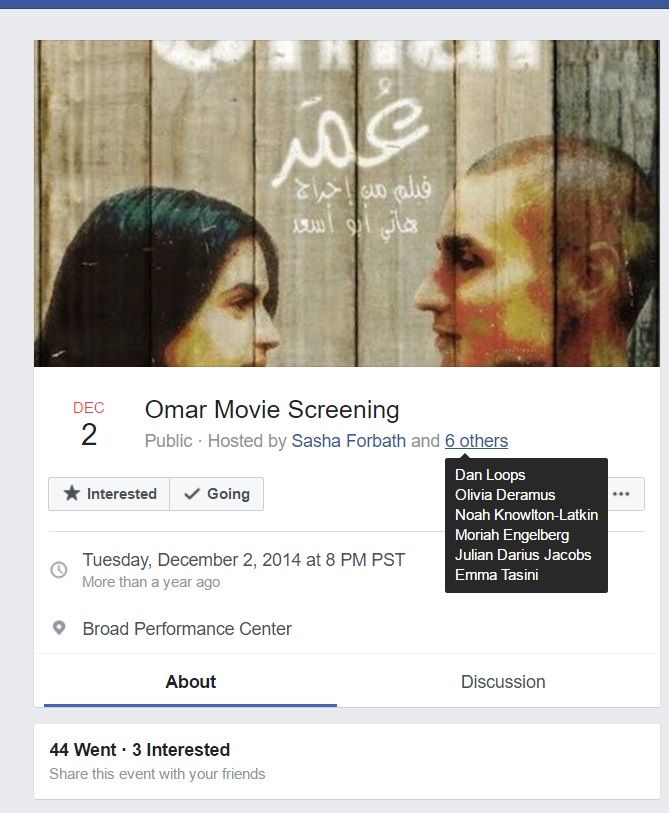Select the About tab
Screen dimensions: 669x813
pos(190,682)
